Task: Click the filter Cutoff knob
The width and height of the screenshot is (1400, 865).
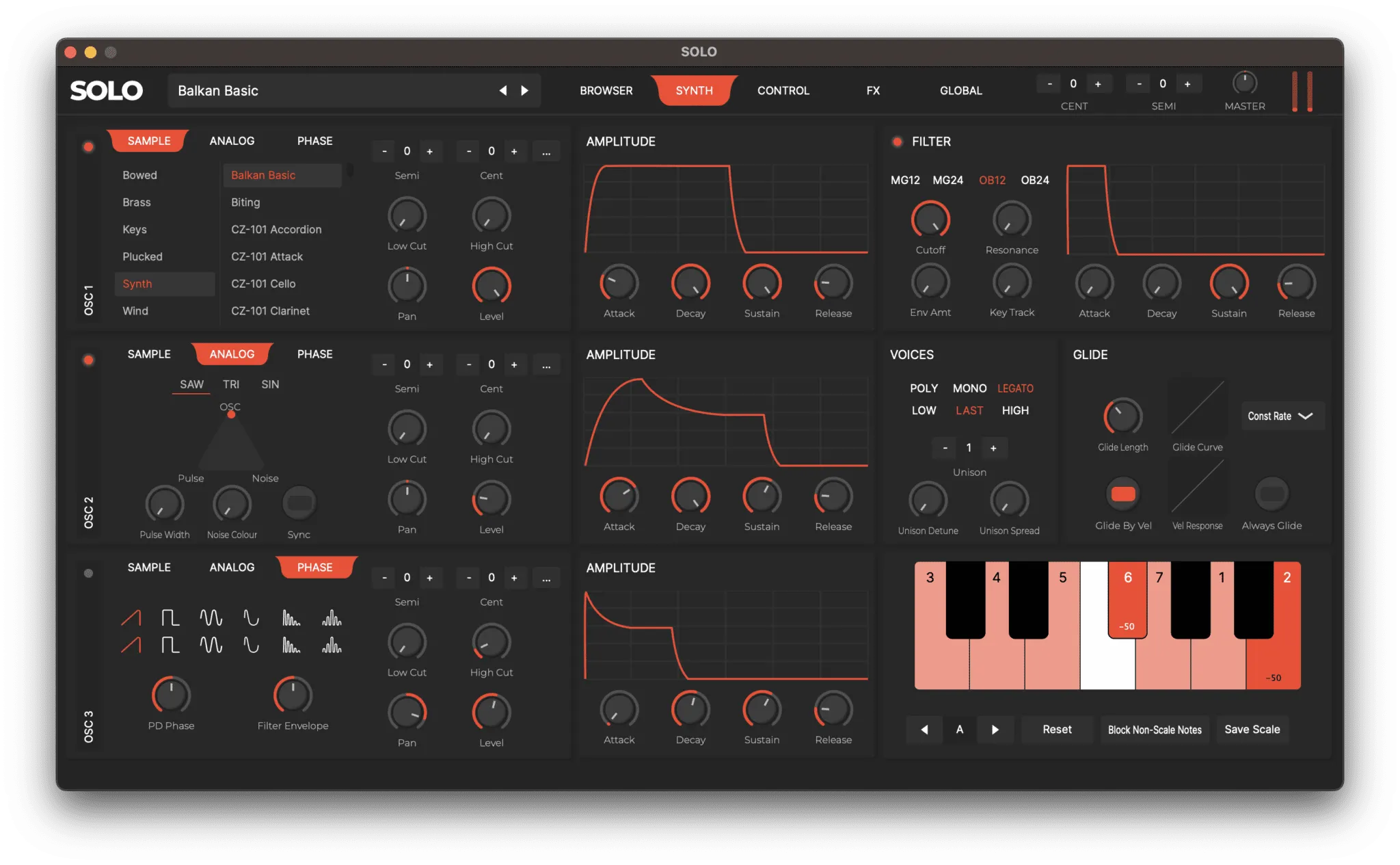Action: click(x=930, y=219)
